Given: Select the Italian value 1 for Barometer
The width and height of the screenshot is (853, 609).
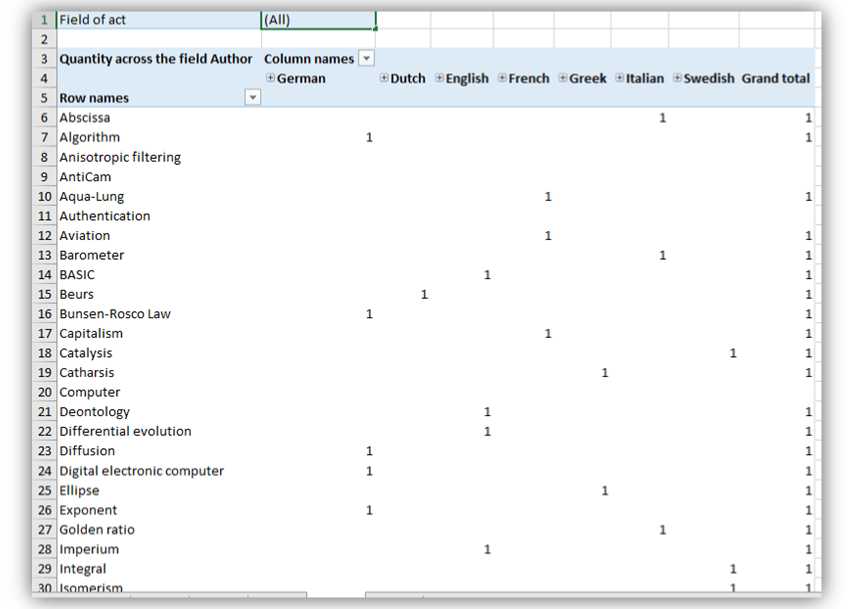Looking at the screenshot, I should (662, 255).
